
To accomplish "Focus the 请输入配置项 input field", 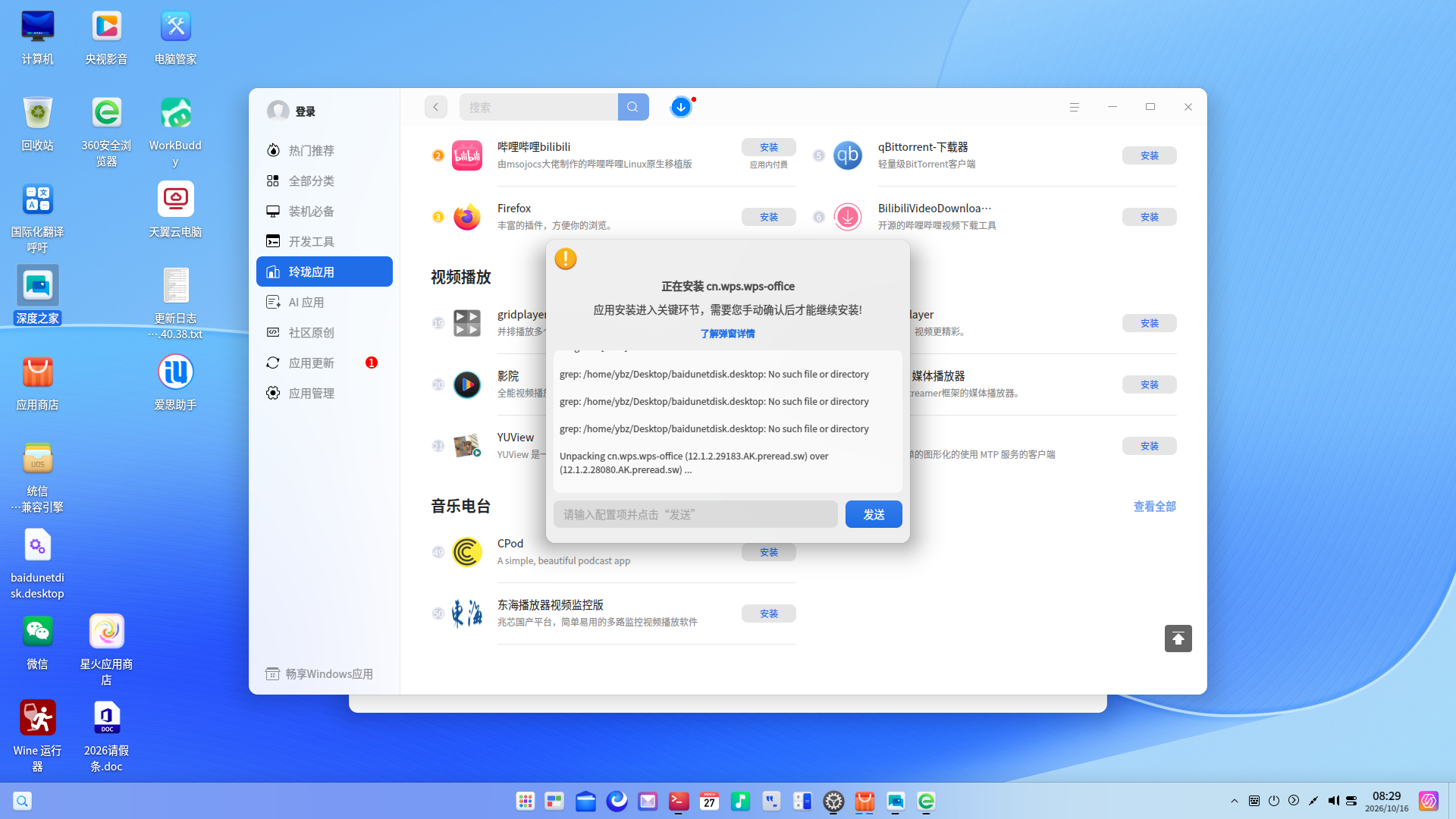I will pos(695,514).
